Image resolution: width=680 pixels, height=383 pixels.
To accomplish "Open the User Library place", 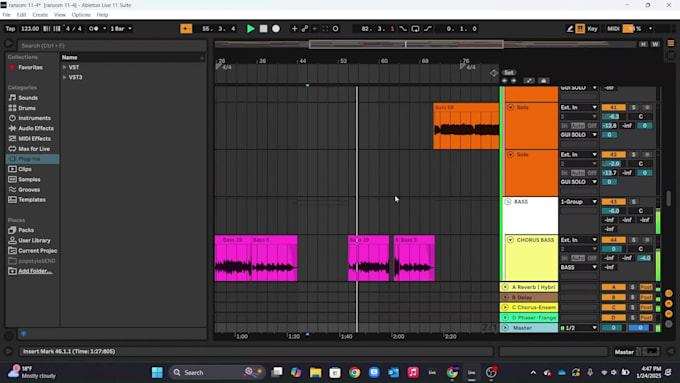I will [x=34, y=240].
